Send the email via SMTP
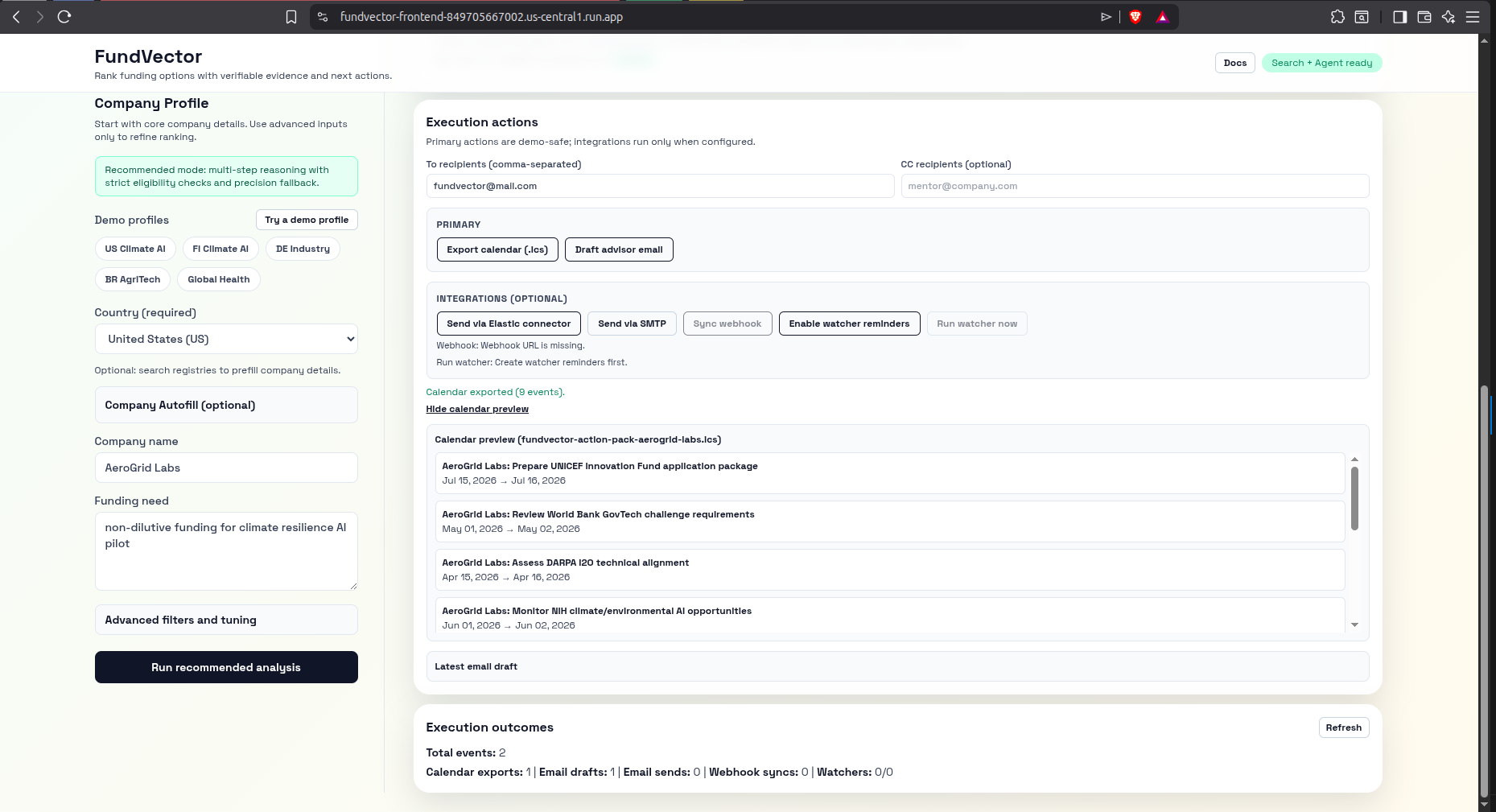The width and height of the screenshot is (1496, 812). [x=632, y=324]
